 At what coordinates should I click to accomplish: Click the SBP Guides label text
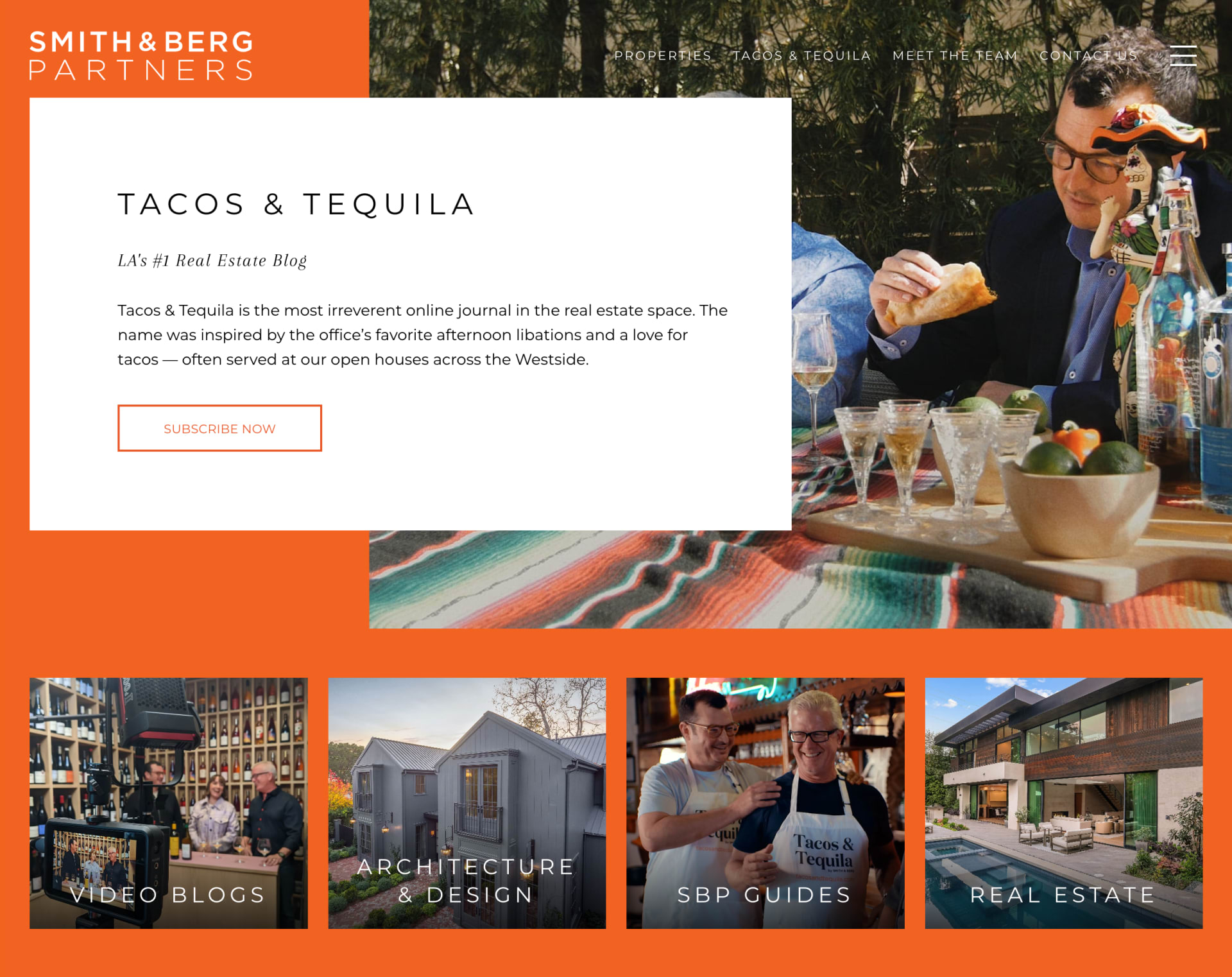pyautogui.click(x=765, y=895)
